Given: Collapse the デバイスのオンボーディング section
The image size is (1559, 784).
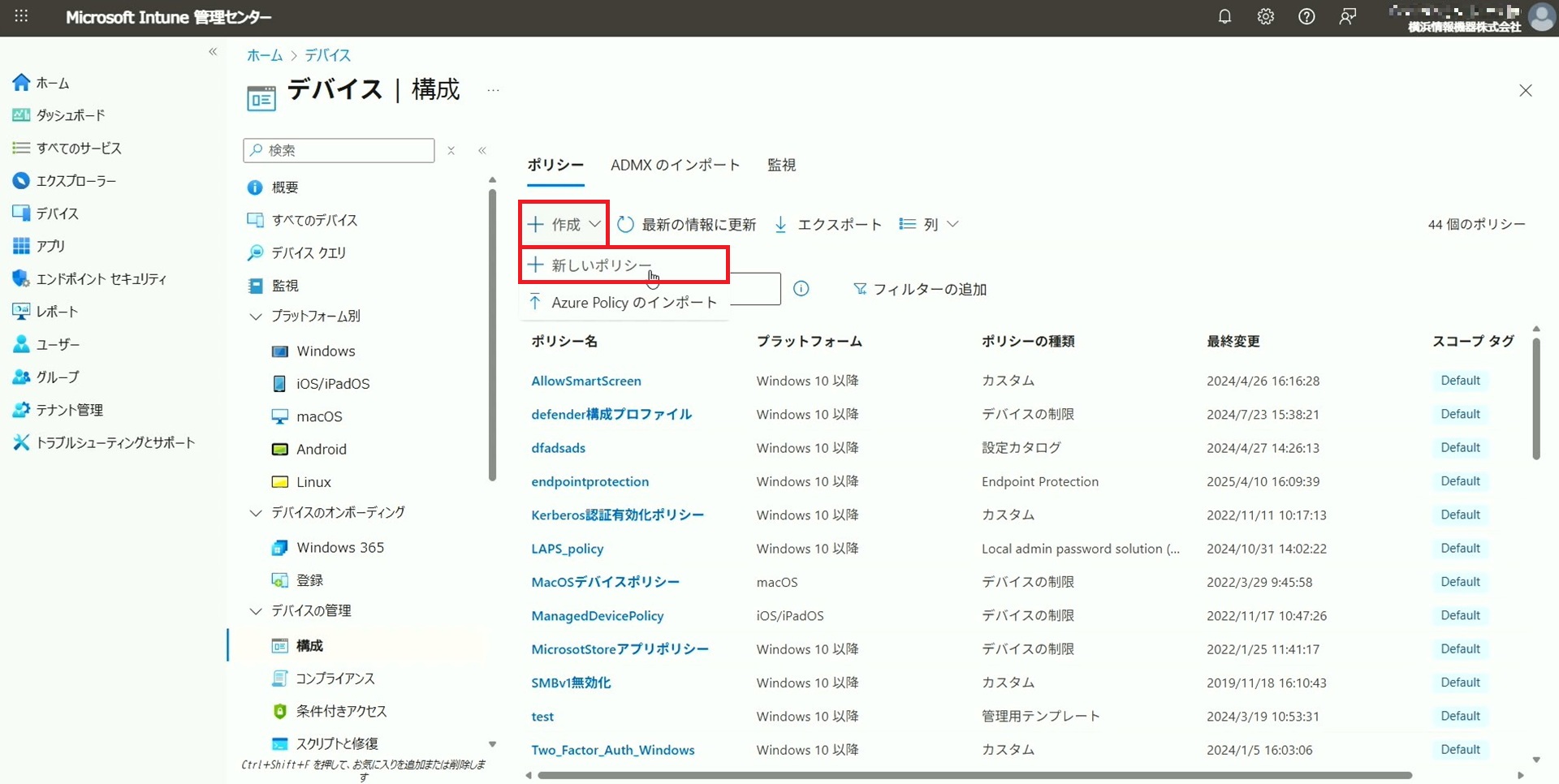Looking at the screenshot, I should point(256,513).
